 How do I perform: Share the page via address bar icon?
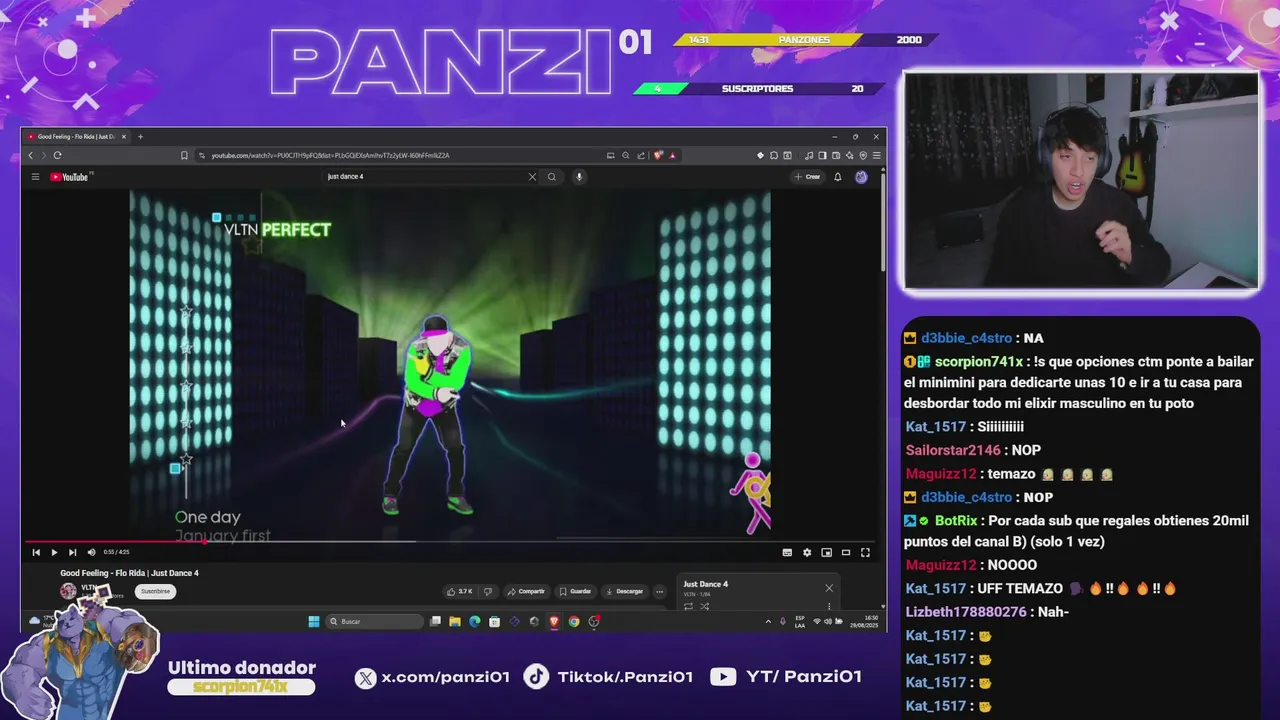coord(641,155)
